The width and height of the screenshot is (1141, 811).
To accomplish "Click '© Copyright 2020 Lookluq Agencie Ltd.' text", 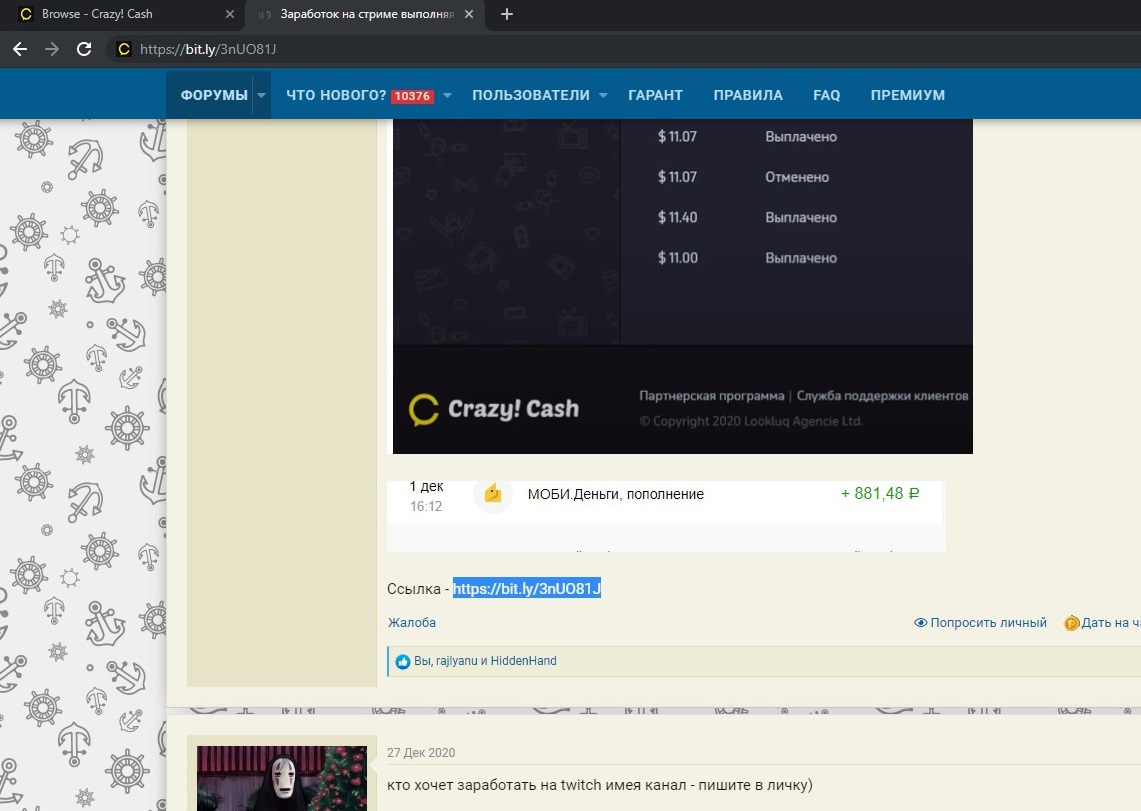I will (x=750, y=421).
